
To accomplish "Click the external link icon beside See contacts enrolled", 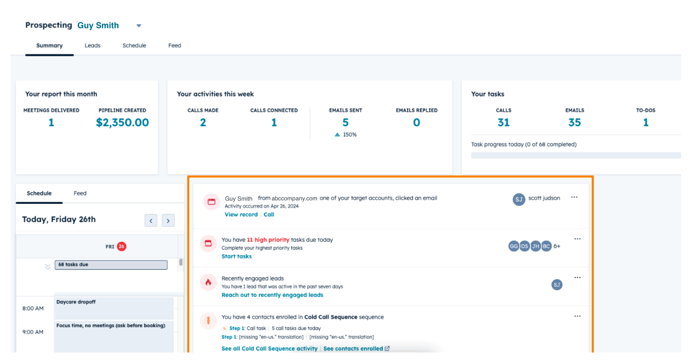I will (387, 349).
